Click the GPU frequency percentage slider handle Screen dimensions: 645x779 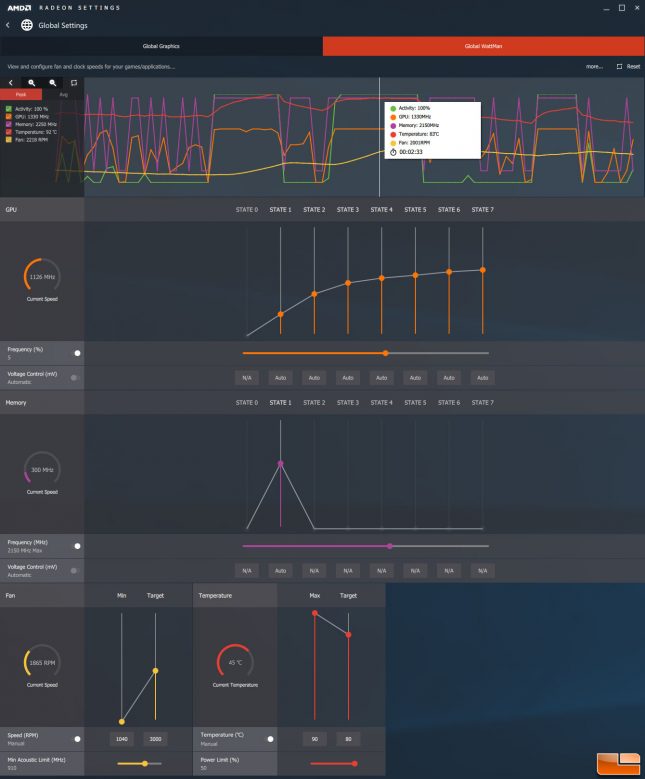coord(386,353)
